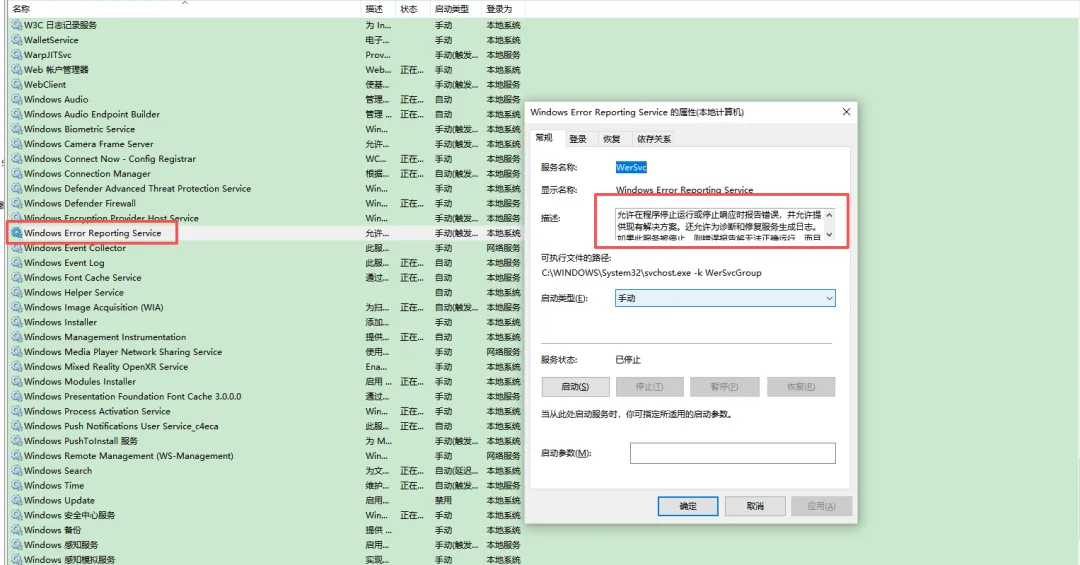Click gear icon of Windows PushToInstall 服务
1080x565 pixels.
pos(17,441)
